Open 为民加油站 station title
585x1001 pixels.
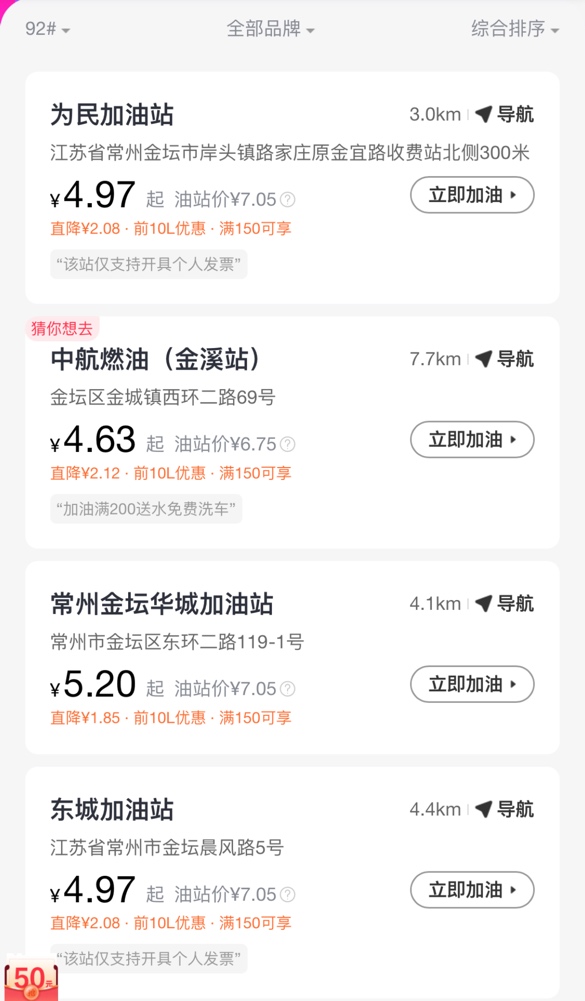point(112,115)
